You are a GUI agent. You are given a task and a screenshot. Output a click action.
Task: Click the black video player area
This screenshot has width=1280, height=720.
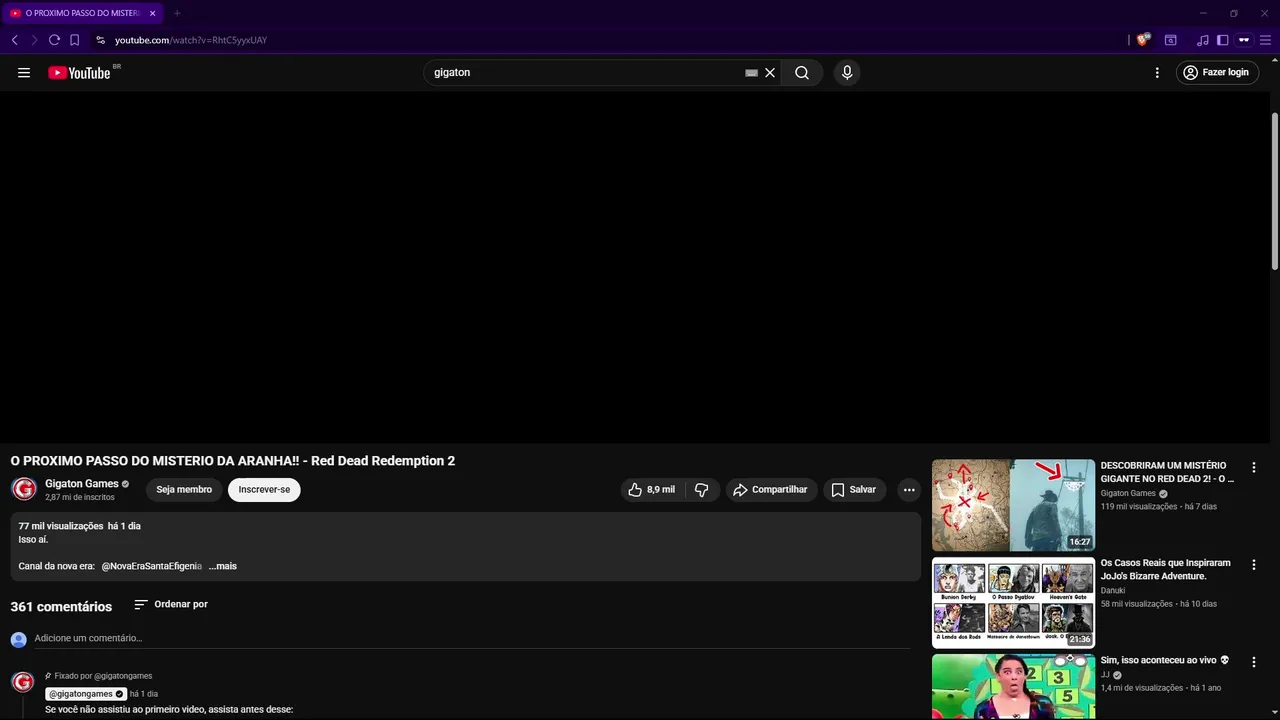634,266
